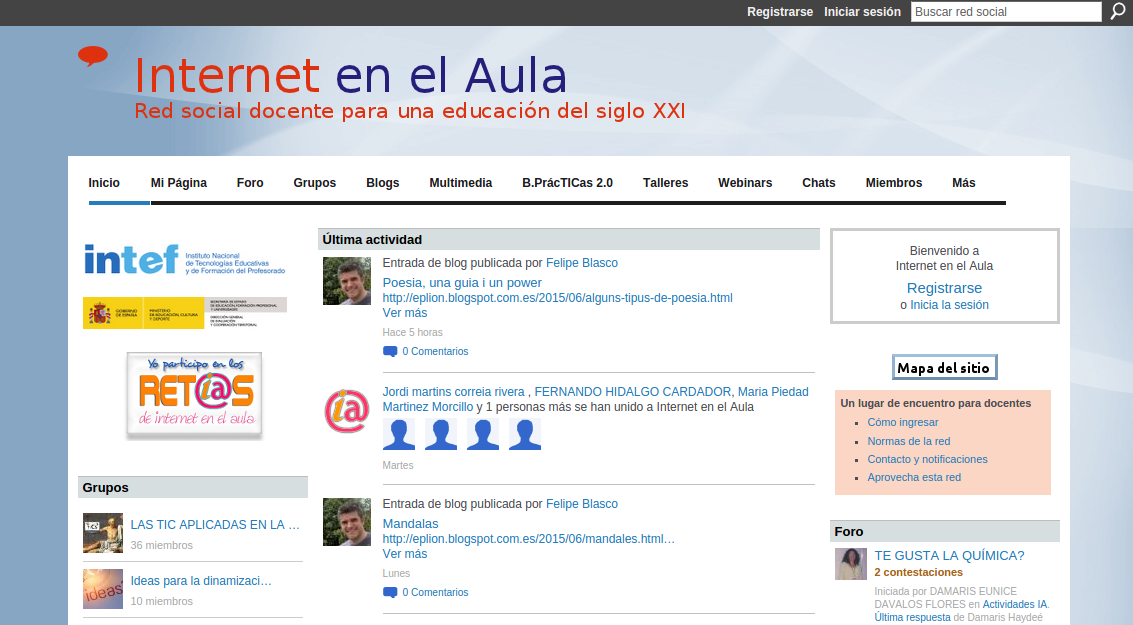Focus the 'Buscar red social' search field
Screen dimensions: 1133x625
[1005, 12]
